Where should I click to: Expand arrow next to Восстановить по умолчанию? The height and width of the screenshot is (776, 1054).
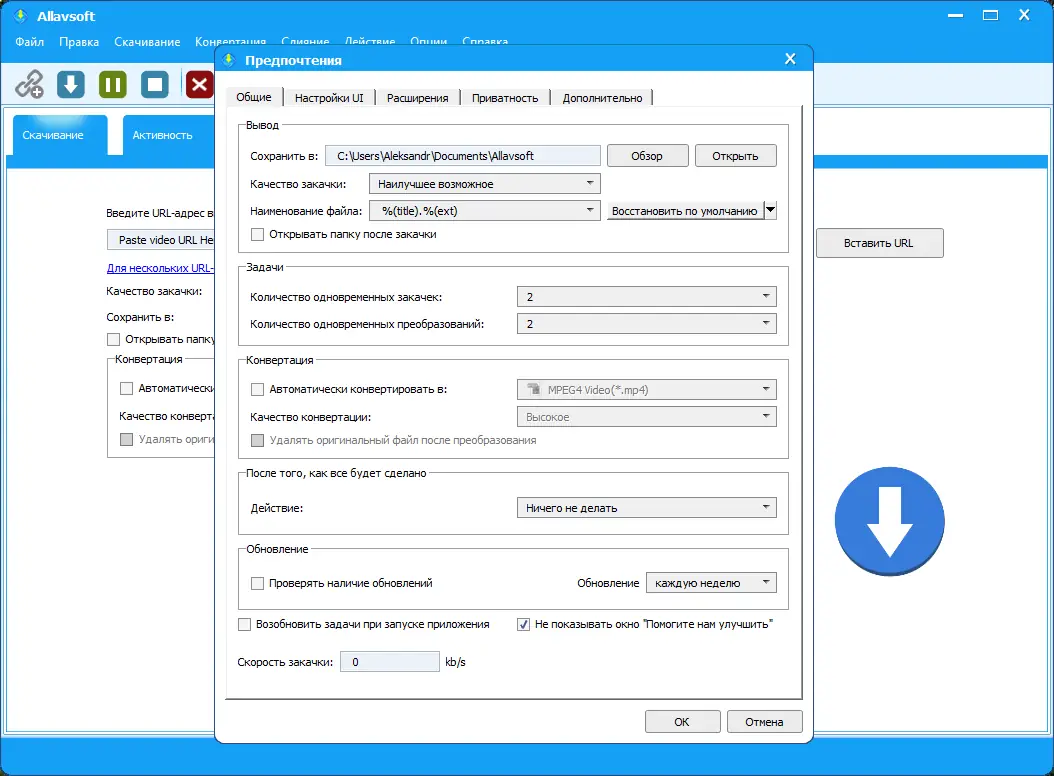coord(770,210)
